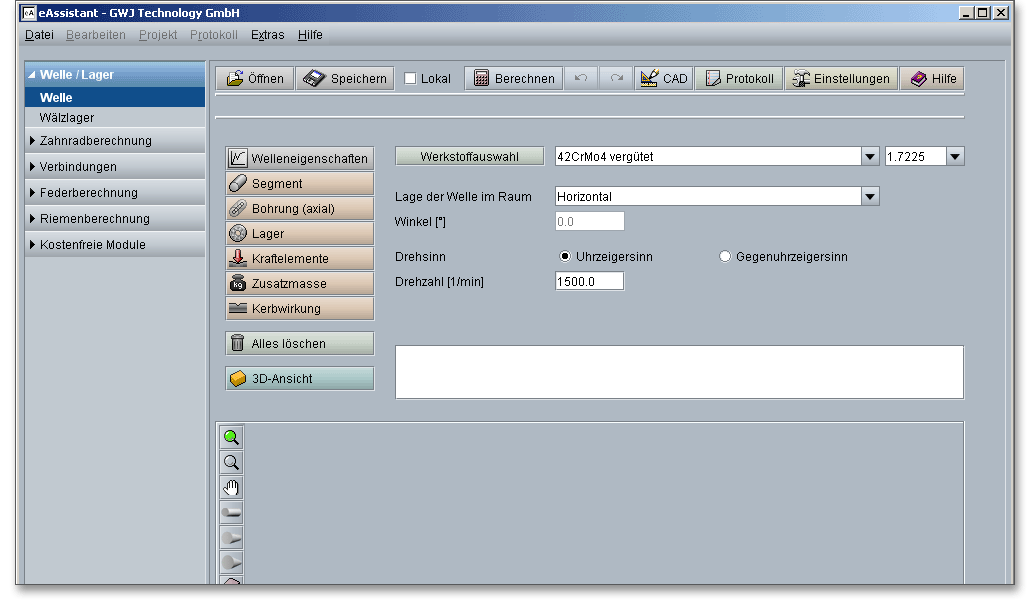1030x600 pixels.
Task: Select the hand pan tool
Action: (x=231, y=487)
